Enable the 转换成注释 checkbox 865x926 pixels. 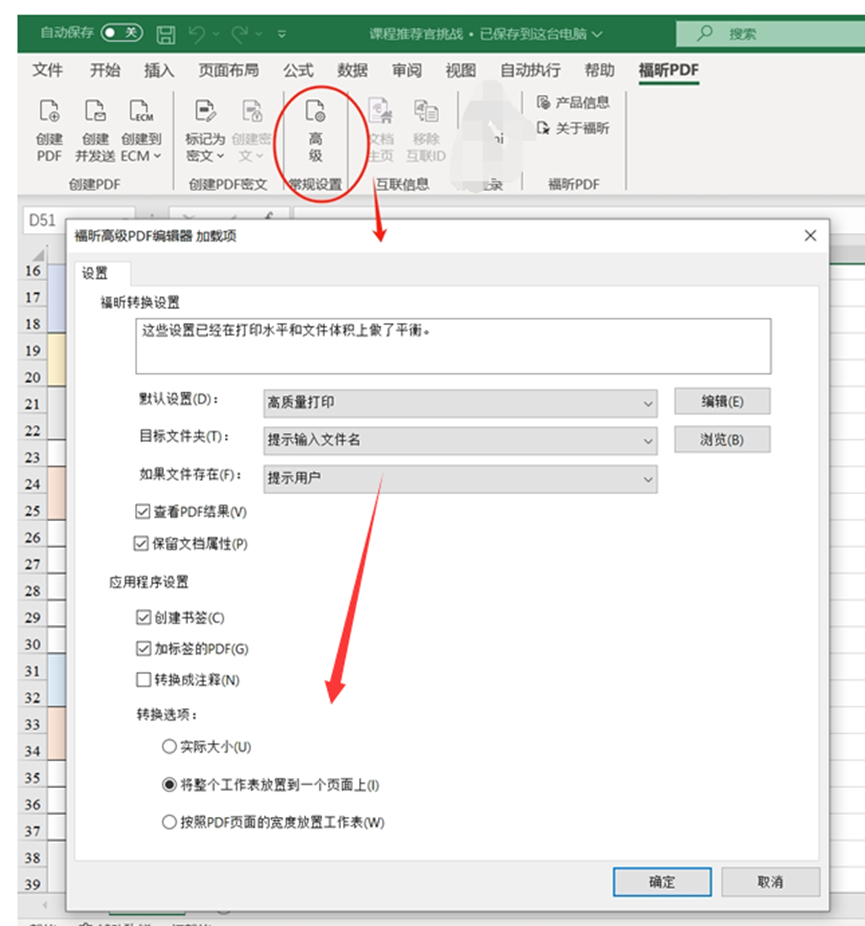pos(142,680)
